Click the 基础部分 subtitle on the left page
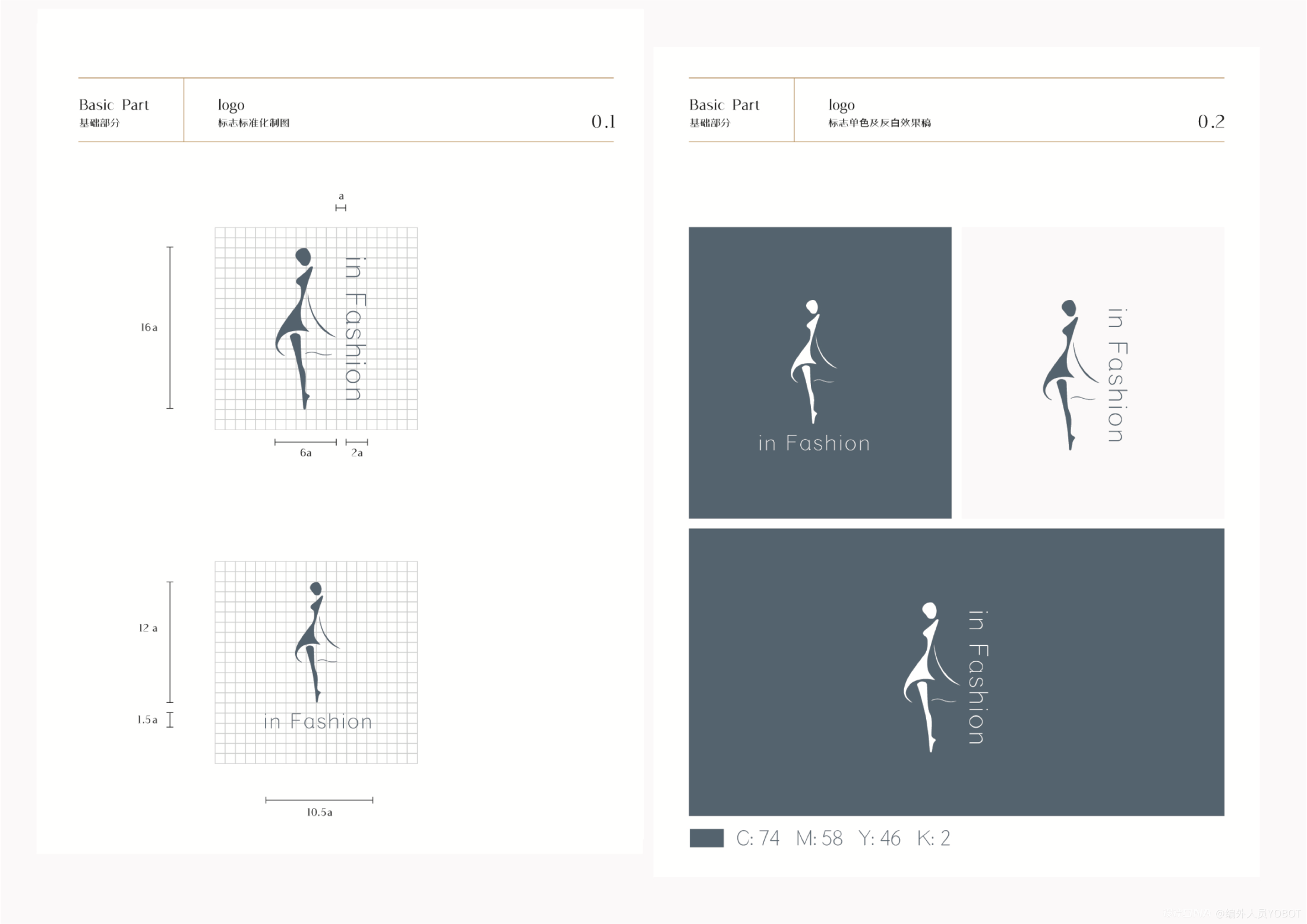Viewport: 1307px width, 924px height. (99, 123)
